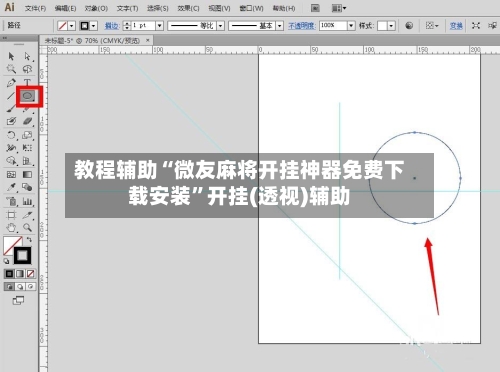500x372 pixels.
Task: Select the Lasso tool
Action: pyautogui.click(x=27, y=69)
